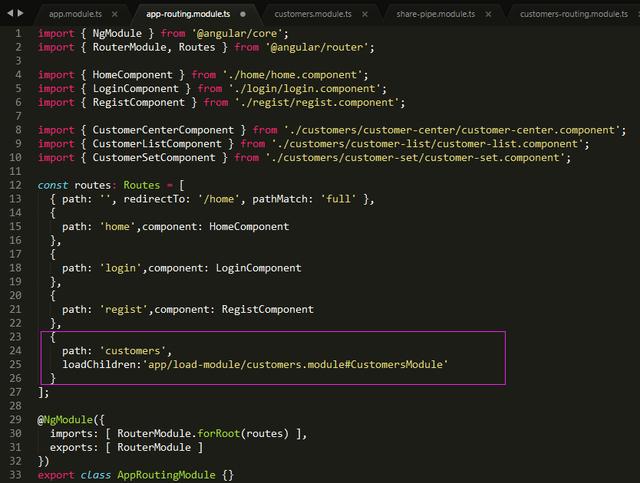Click 'full' pathMatch value
The width and height of the screenshot is (640, 483).
(338, 199)
